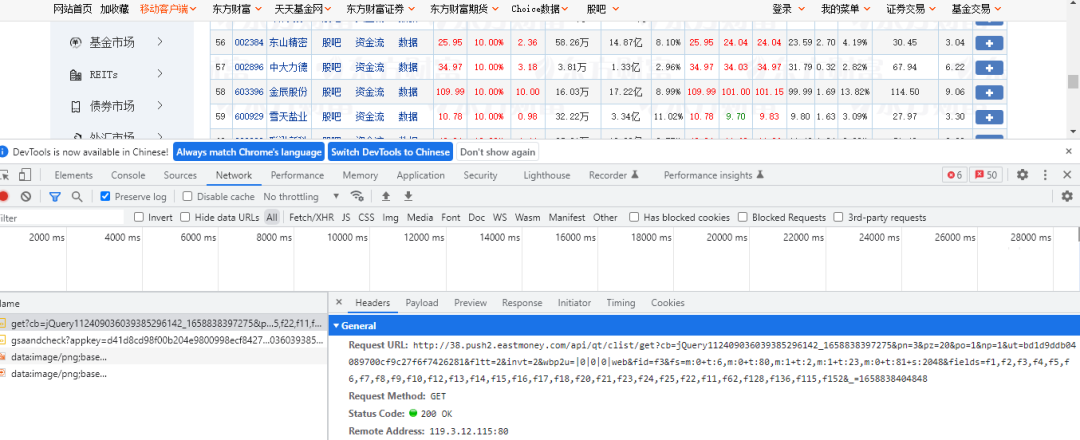The image size is (1080, 440).
Task: Open 东山精密 stock link
Action: tap(288, 43)
